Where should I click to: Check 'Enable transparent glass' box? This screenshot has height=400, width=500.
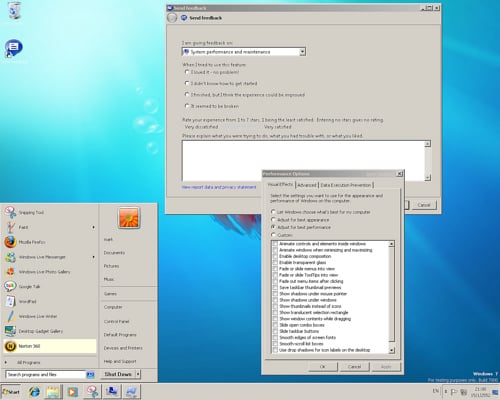point(275,263)
